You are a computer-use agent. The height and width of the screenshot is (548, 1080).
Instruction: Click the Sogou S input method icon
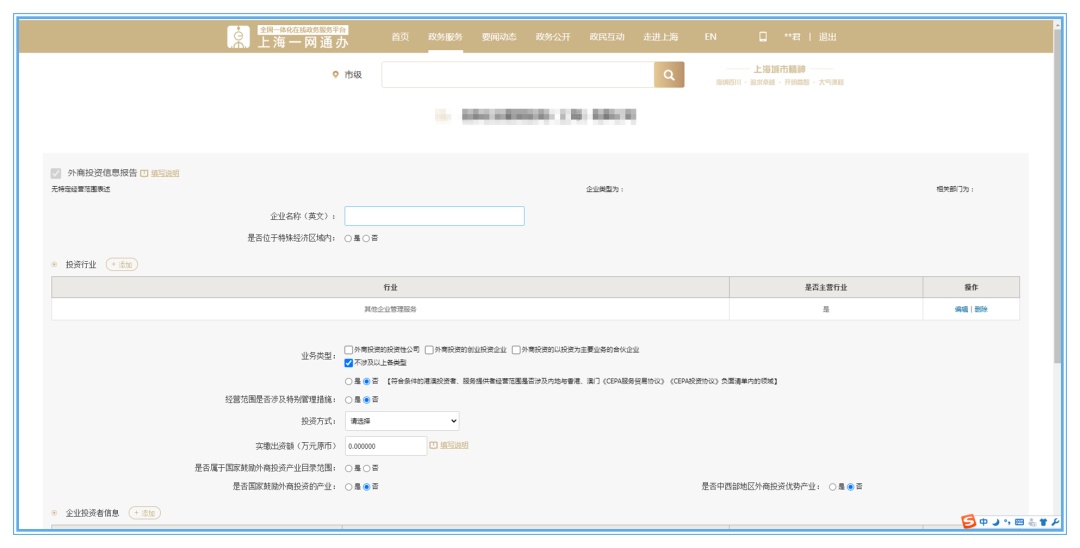tap(968, 521)
